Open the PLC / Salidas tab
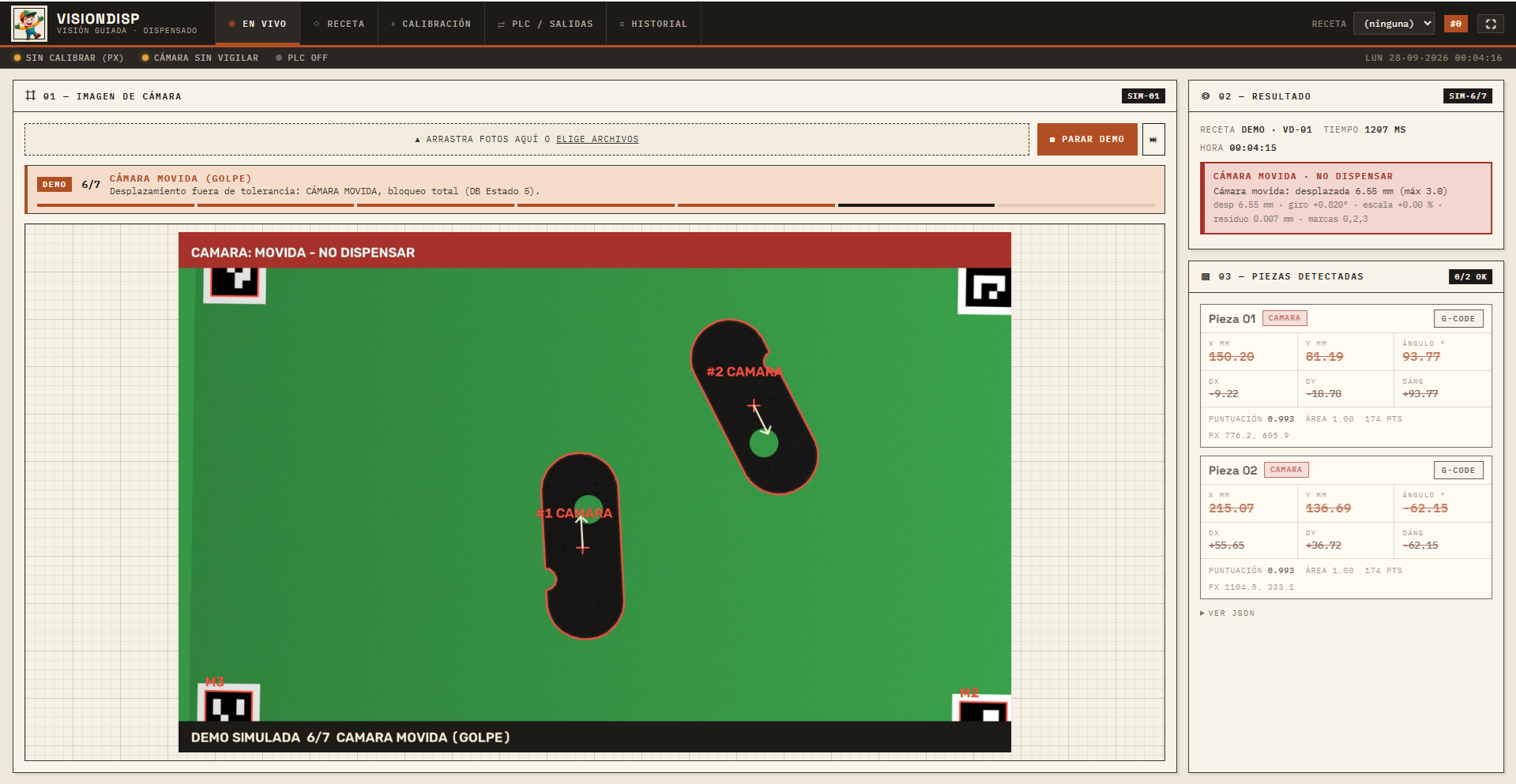Screen dimensions: 1516x784 545,24
